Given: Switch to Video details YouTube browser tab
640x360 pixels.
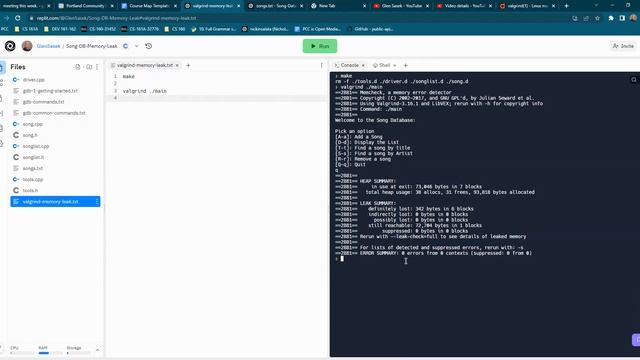Looking at the screenshot, I should tap(464, 6).
